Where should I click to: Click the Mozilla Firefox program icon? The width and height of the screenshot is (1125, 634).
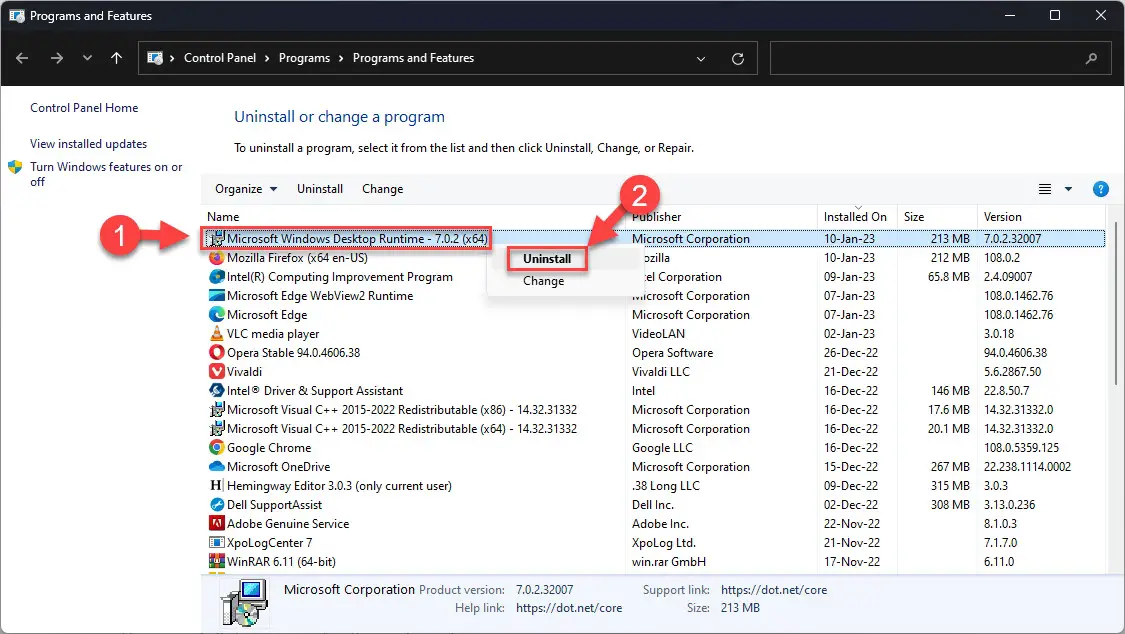coord(217,258)
